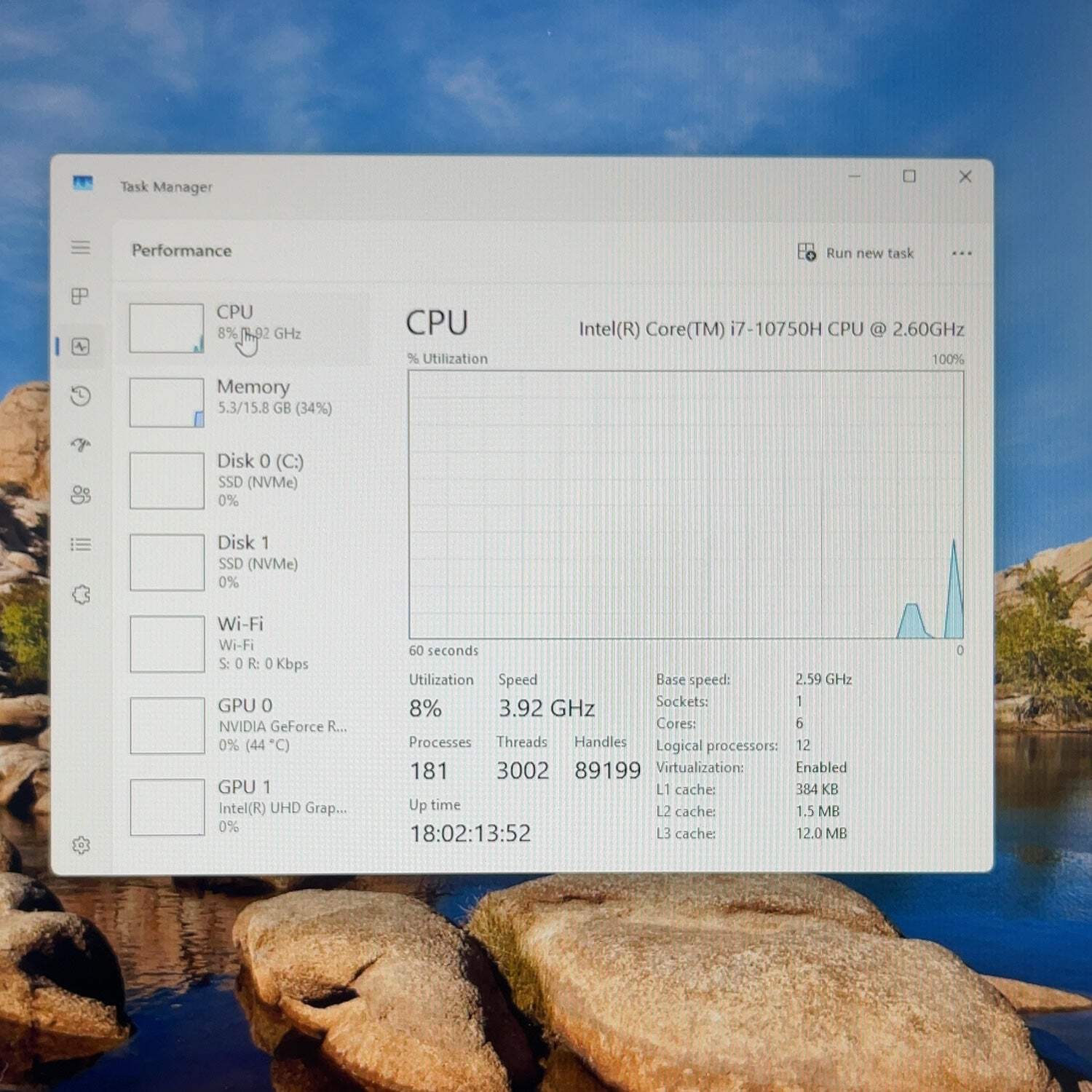Open Task Manager settings gear
The width and height of the screenshot is (1092, 1092).
pos(81,845)
